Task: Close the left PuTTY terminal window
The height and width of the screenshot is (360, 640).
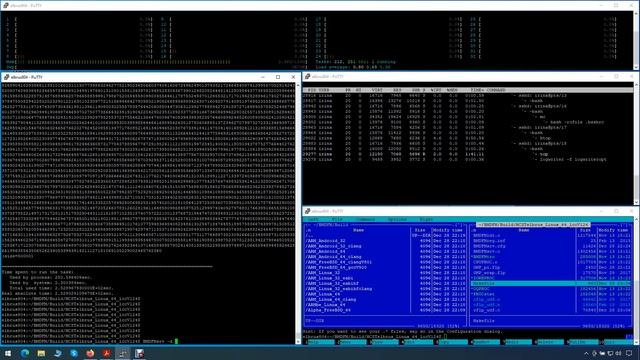Action: tap(293, 77)
